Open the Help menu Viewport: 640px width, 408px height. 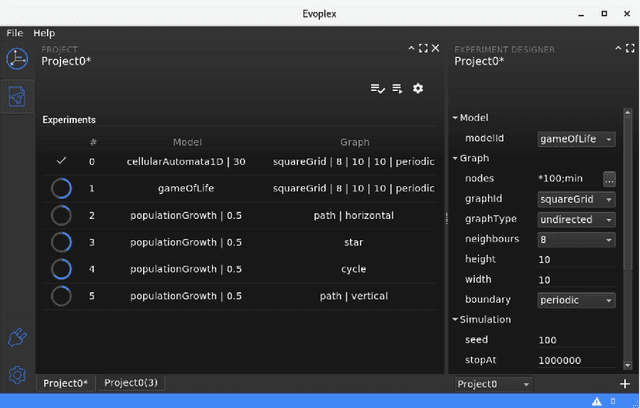tap(44, 33)
